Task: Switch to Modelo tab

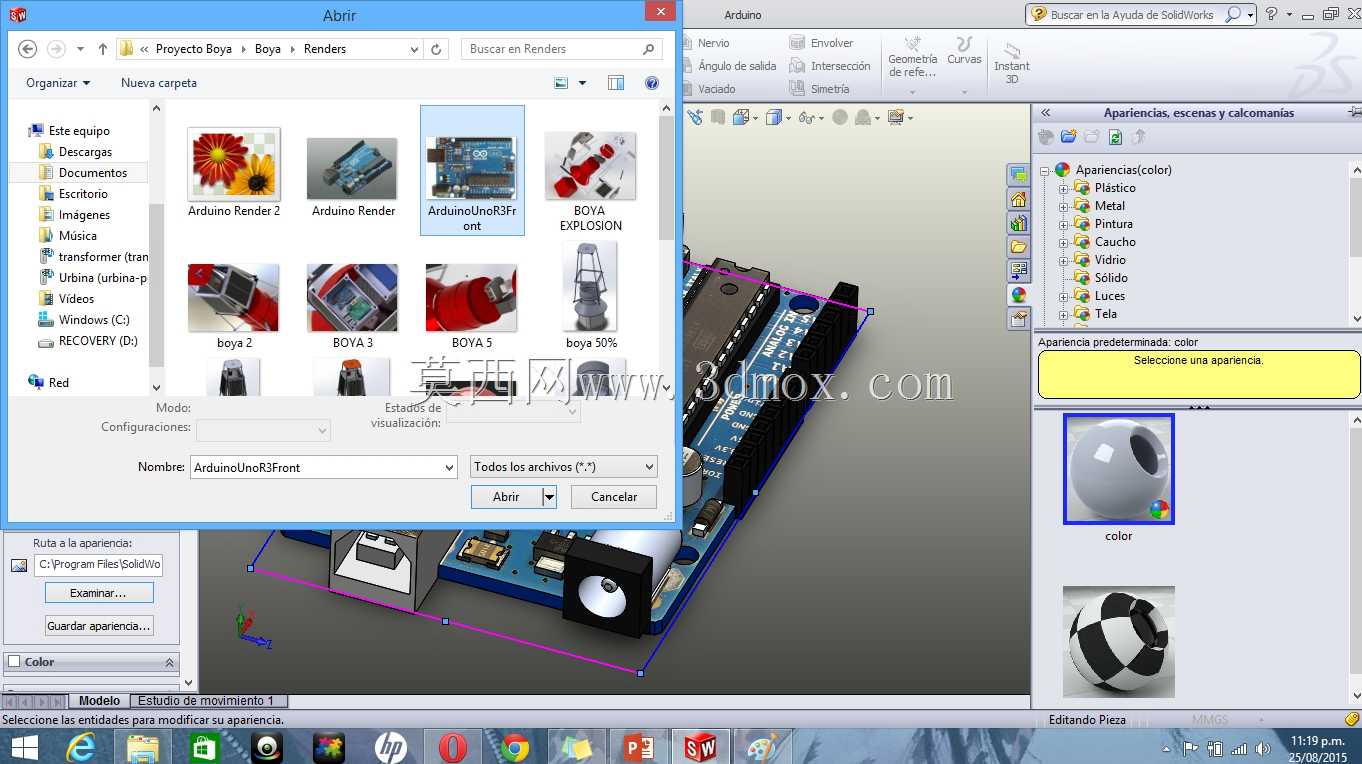Action: point(99,701)
